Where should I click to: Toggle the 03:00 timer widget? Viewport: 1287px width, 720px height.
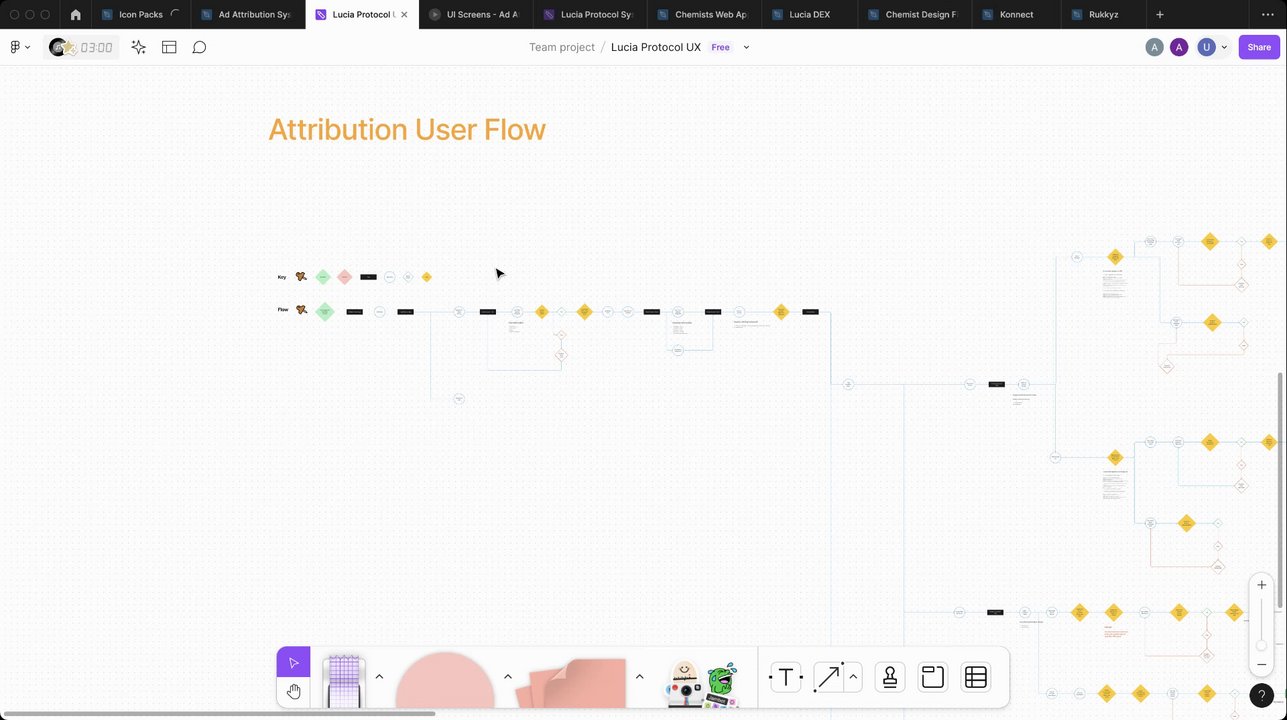[x=81, y=47]
